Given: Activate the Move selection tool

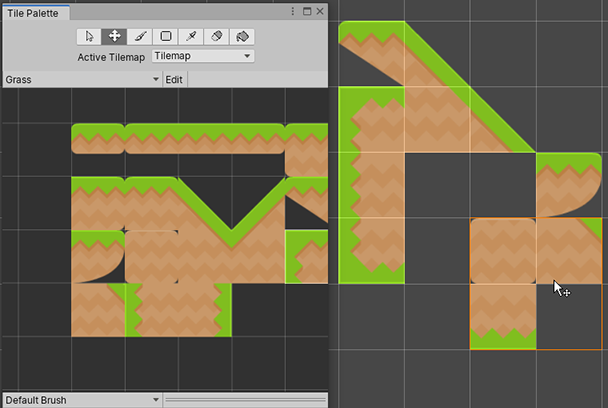Looking at the screenshot, I should pos(115,36).
